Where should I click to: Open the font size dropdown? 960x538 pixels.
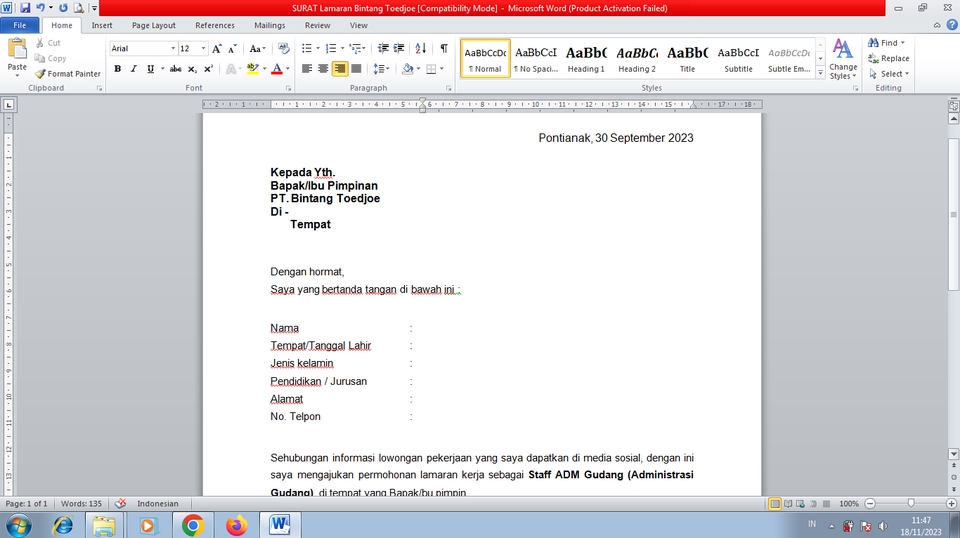203,48
